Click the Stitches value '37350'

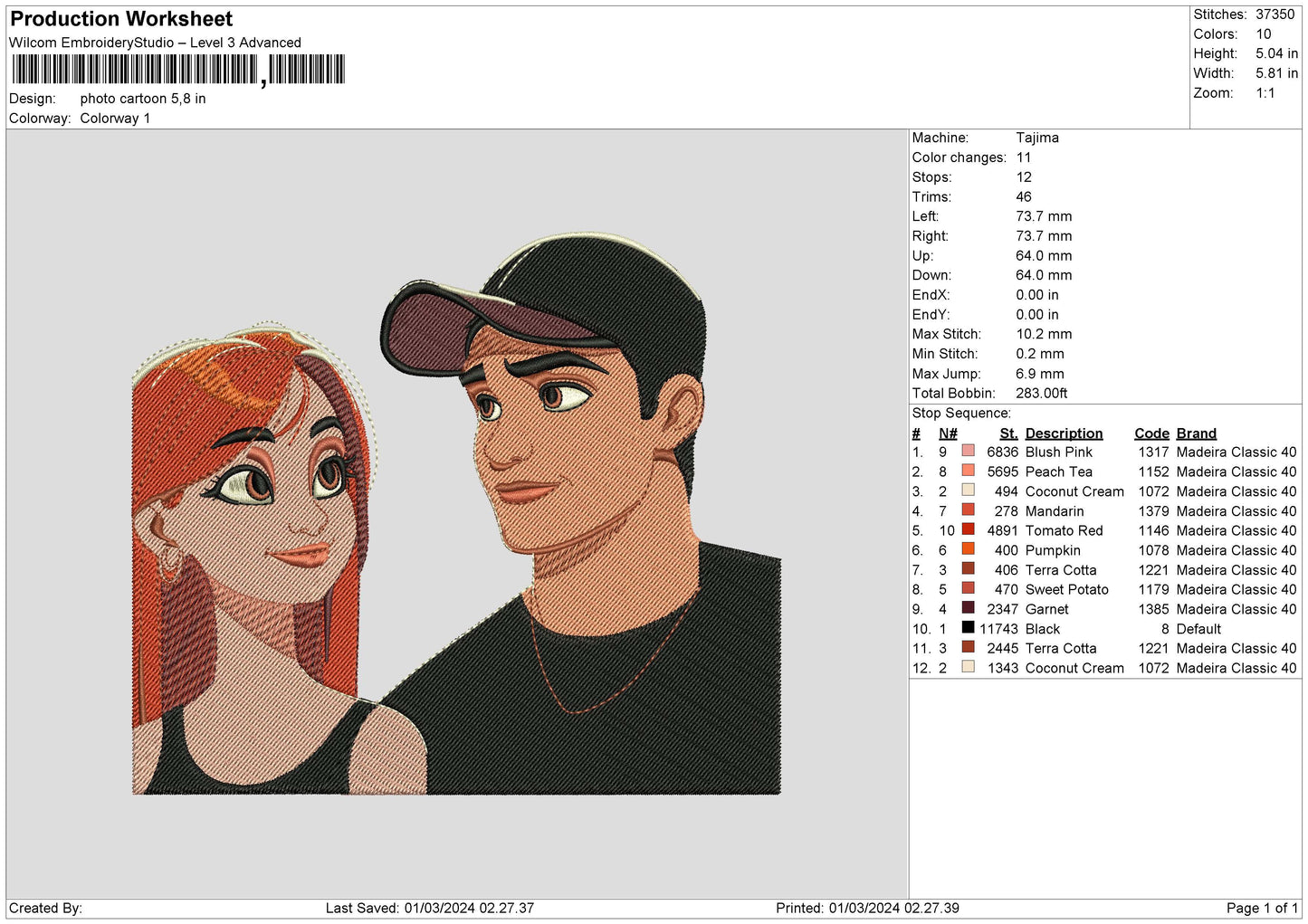point(1275,14)
